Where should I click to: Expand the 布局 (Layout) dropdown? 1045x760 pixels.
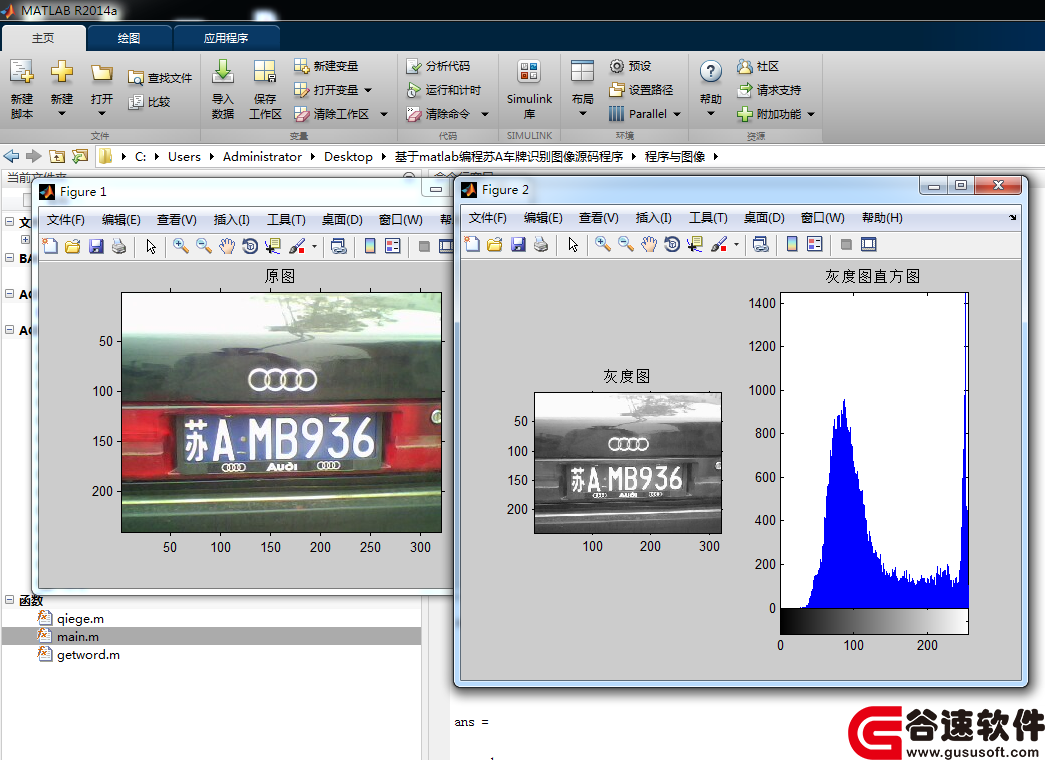pyautogui.click(x=582, y=113)
